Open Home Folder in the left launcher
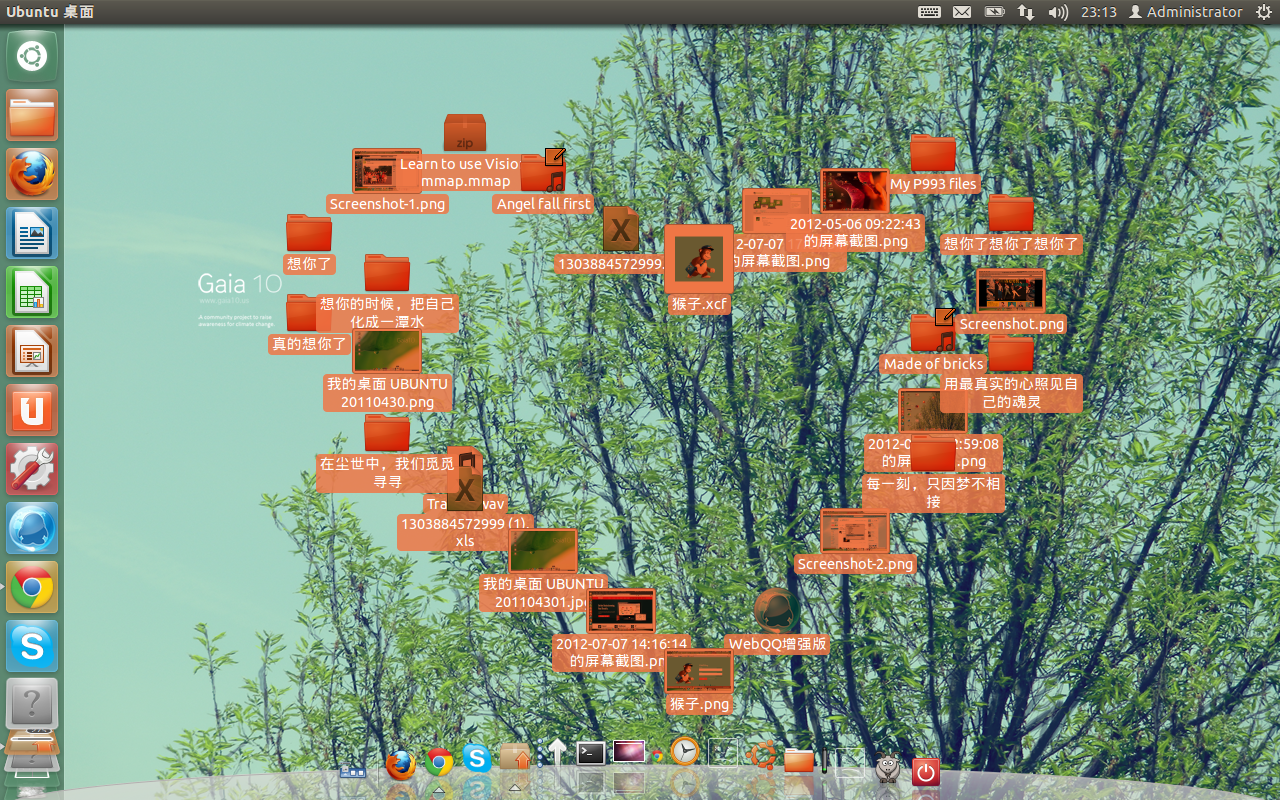The image size is (1280, 800). coord(32,115)
